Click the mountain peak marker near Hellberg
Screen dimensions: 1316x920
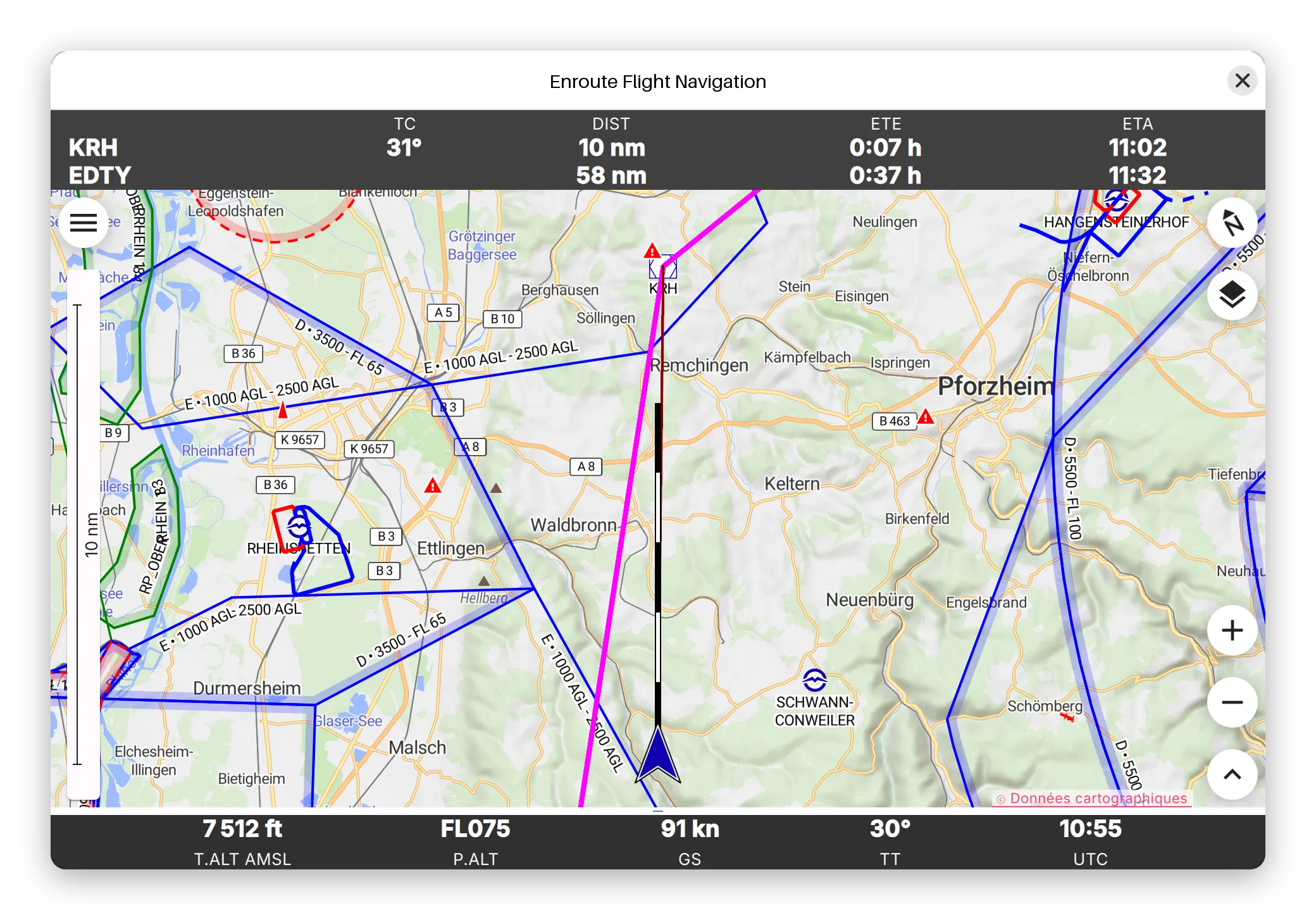(484, 581)
